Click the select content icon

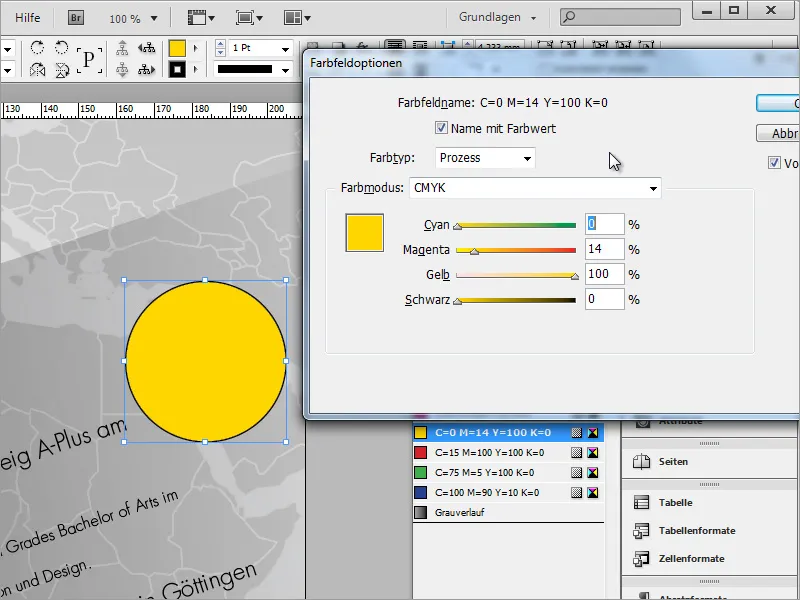point(122,69)
